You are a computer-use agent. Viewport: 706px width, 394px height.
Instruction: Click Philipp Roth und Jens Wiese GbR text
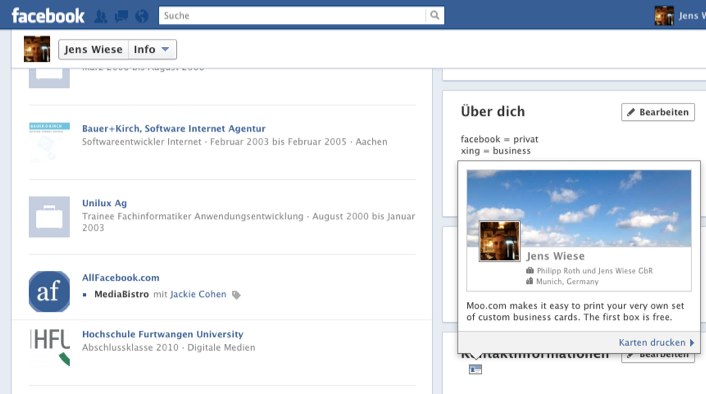pyautogui.click(x=594, y=271)
